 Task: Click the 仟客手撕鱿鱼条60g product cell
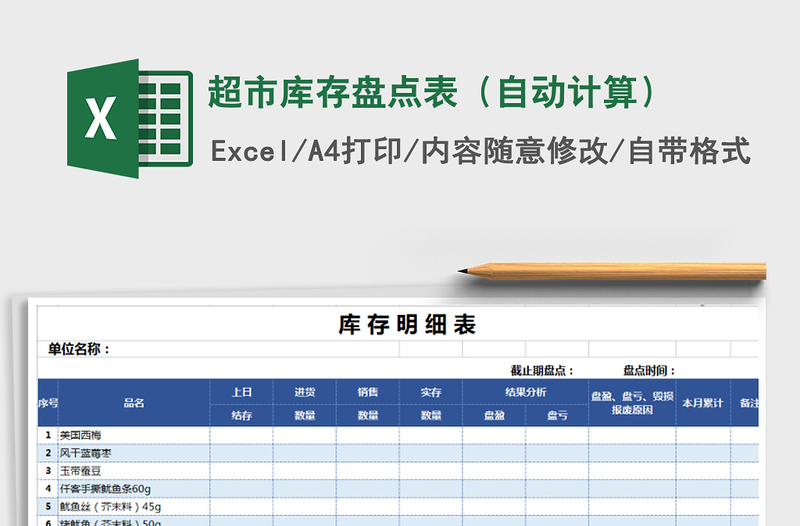[134, 489]
